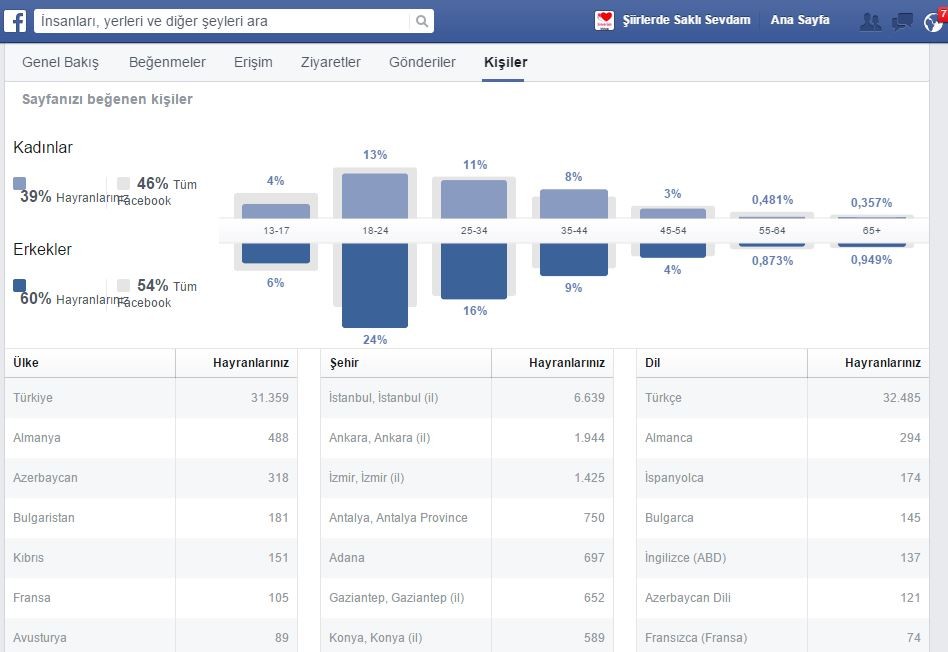
Task: Click the Şiirlerde Saklı Sevdam page thumbnail
Action: click(x=604, y=21)
